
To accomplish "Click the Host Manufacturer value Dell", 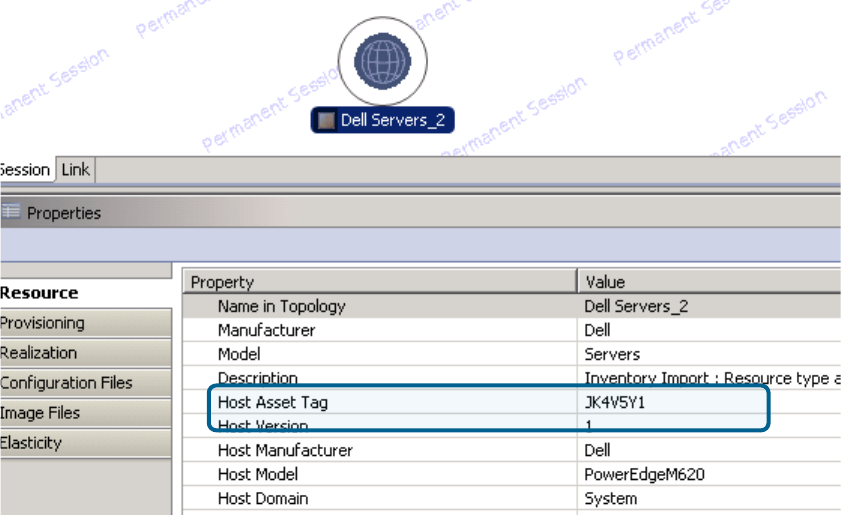I will coord(597,451).
